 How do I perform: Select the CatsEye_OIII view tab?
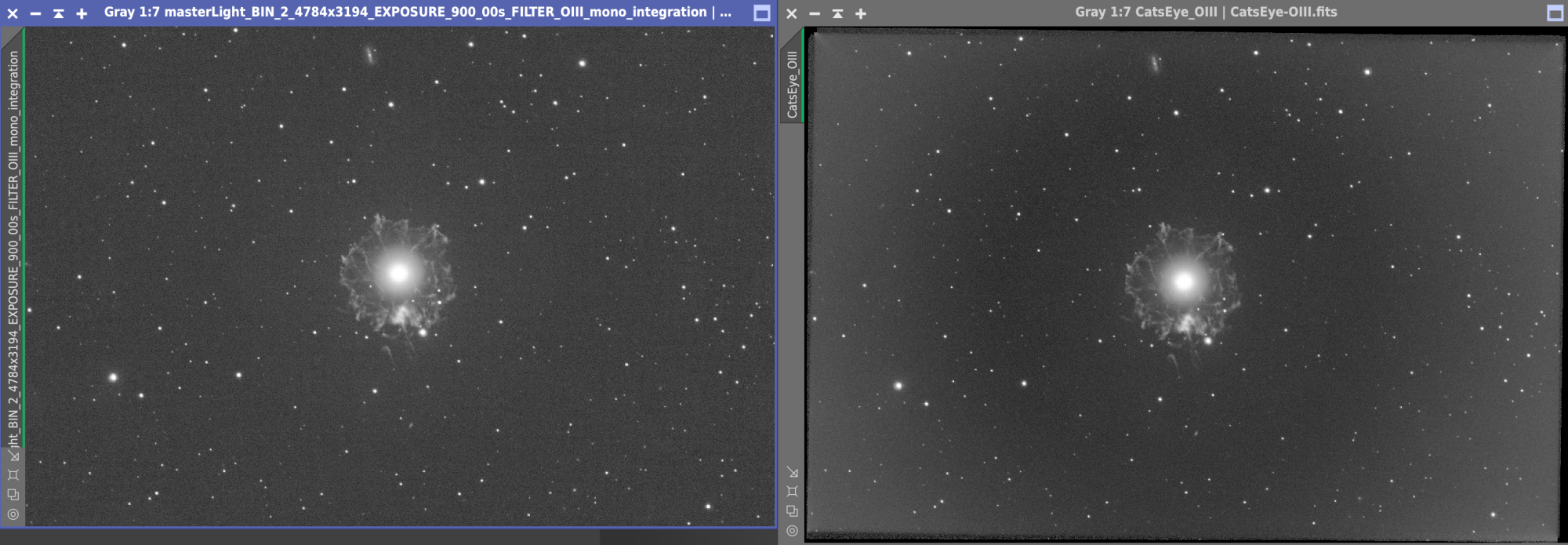pyautogui.click(x=792, y=76)
